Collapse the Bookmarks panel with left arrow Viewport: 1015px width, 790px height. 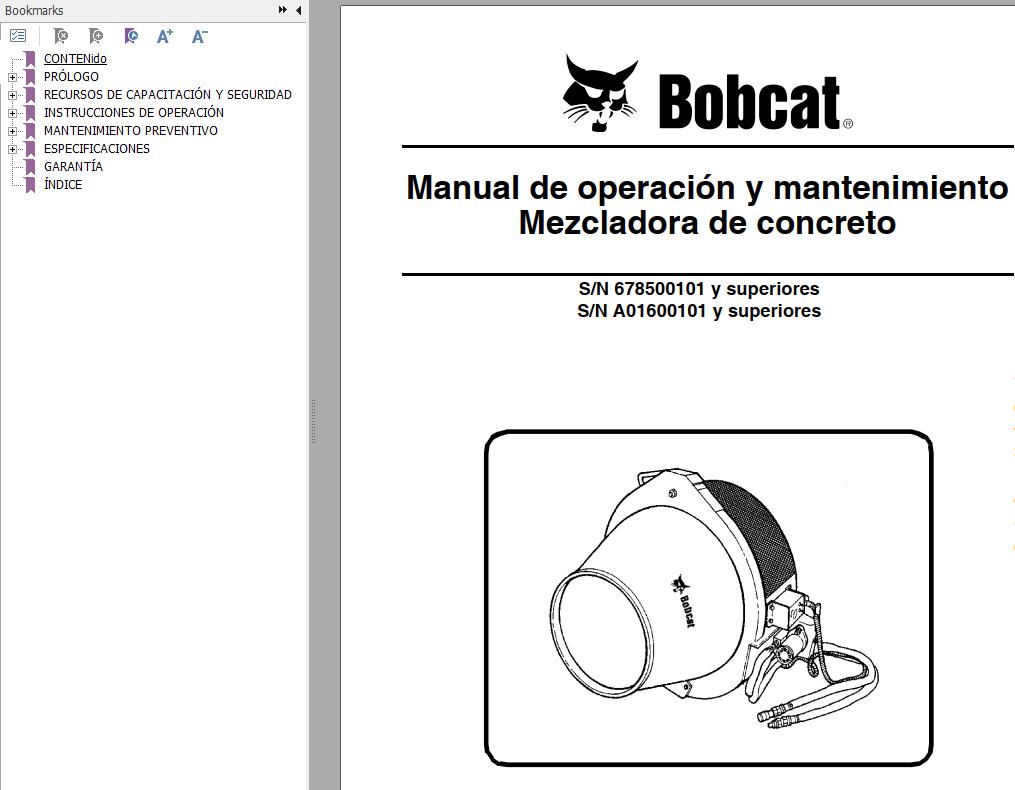(x=298, y=10)
